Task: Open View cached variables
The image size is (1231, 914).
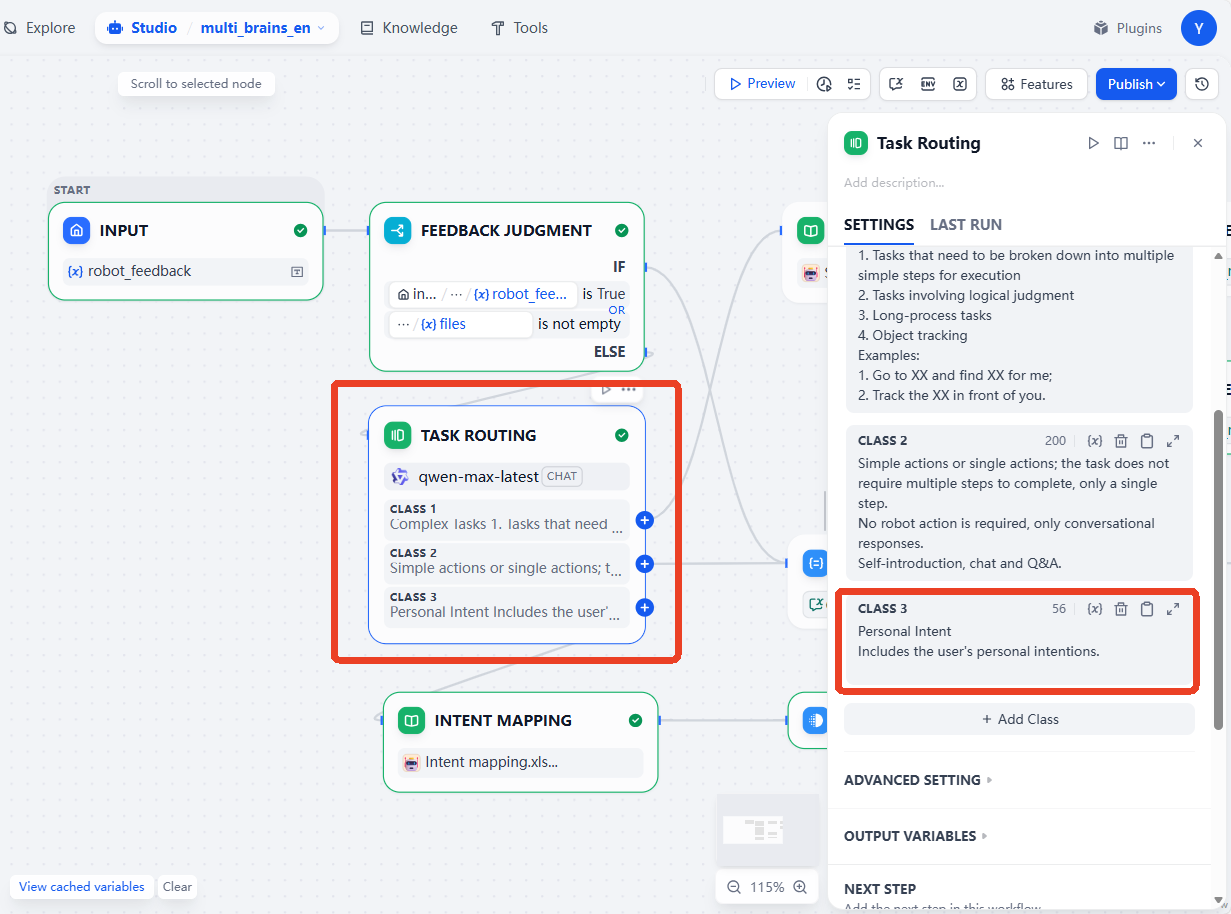Action: [82, 887]
